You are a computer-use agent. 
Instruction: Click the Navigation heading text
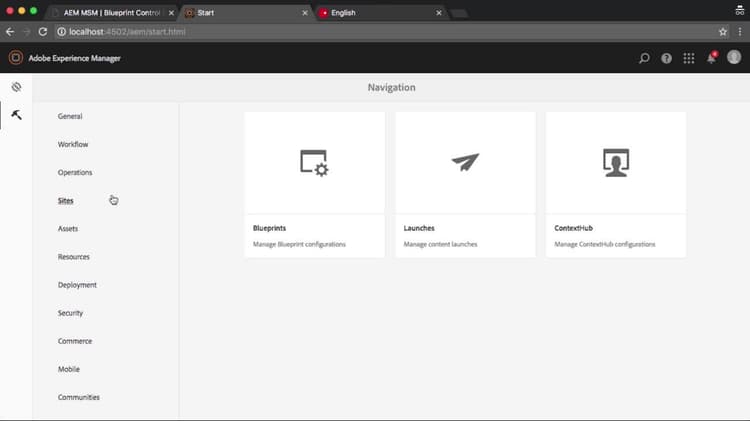click(391, 88)
